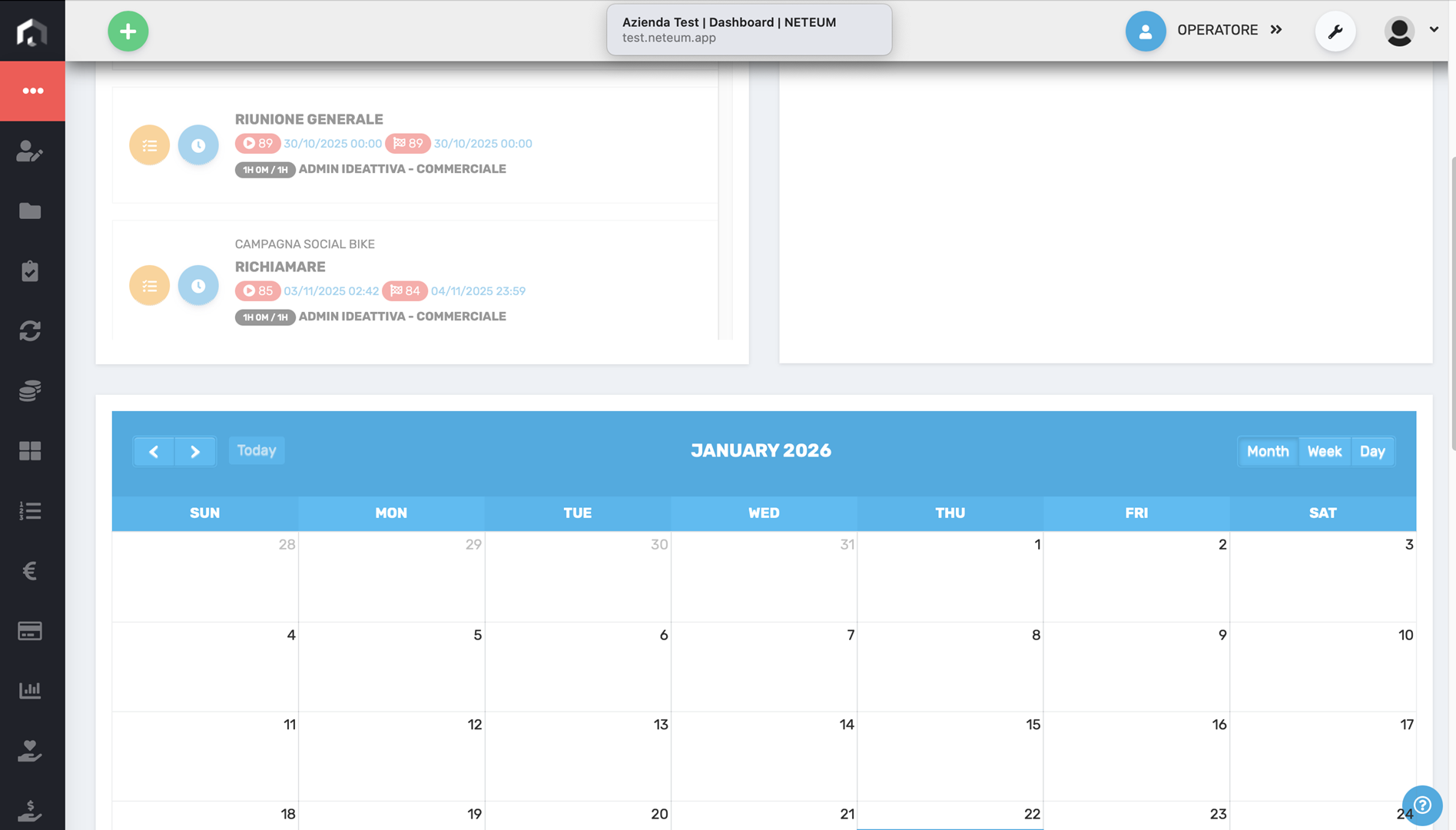Open the red three-dots sidebar menu
1456x830 pixels.
tap(32, 91)
